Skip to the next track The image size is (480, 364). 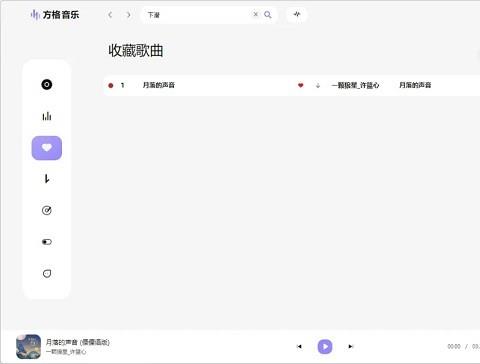click(x=350, y=347)
